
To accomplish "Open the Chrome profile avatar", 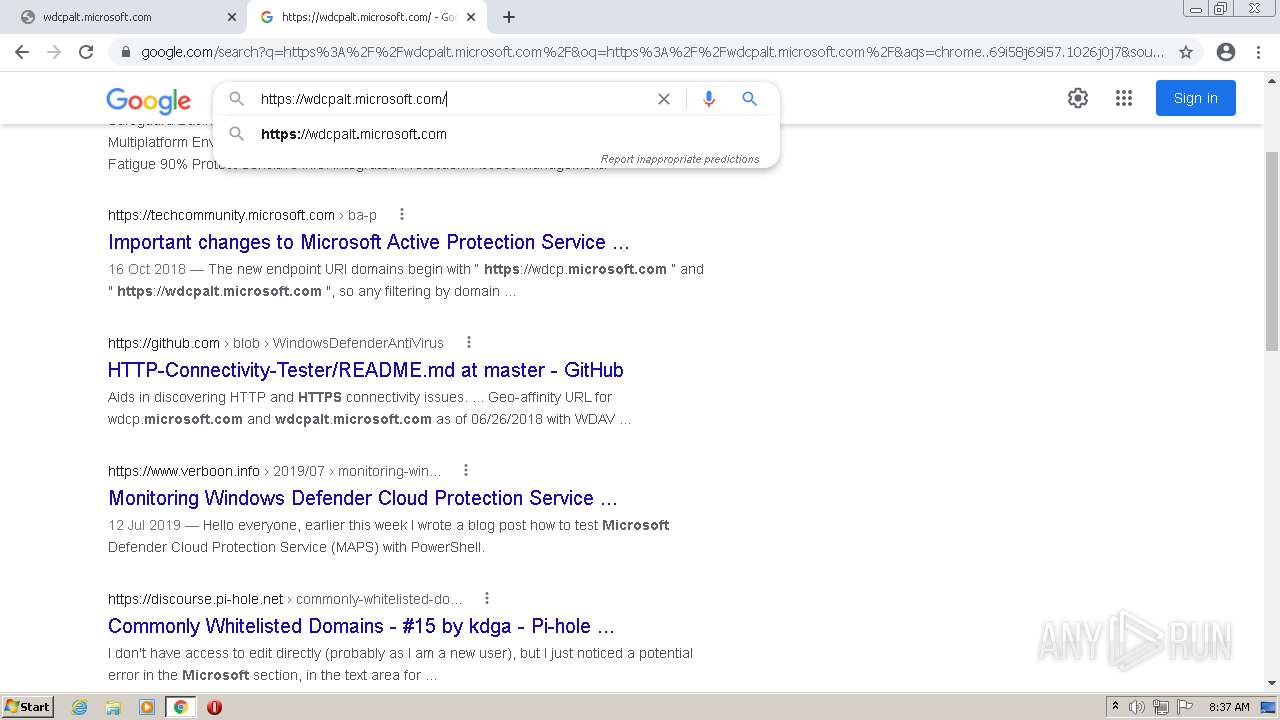I will 1225,52.
